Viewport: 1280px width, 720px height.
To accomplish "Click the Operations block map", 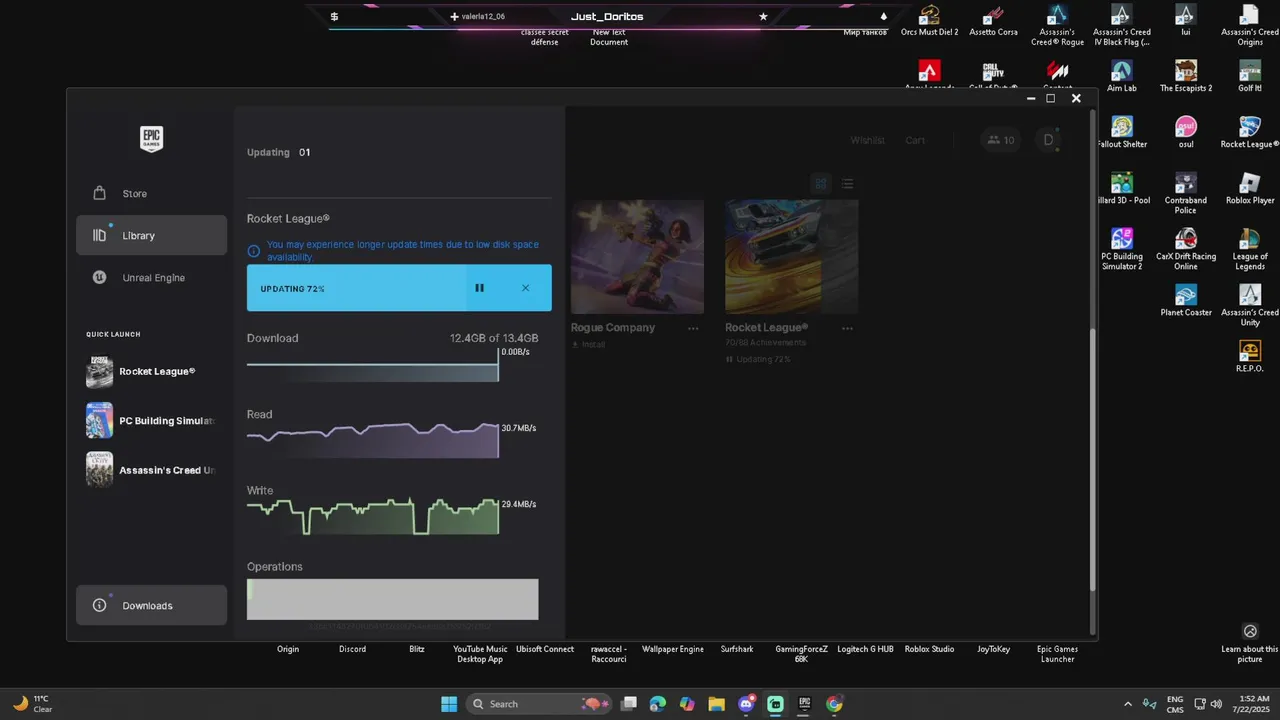I will coord(392,599).
